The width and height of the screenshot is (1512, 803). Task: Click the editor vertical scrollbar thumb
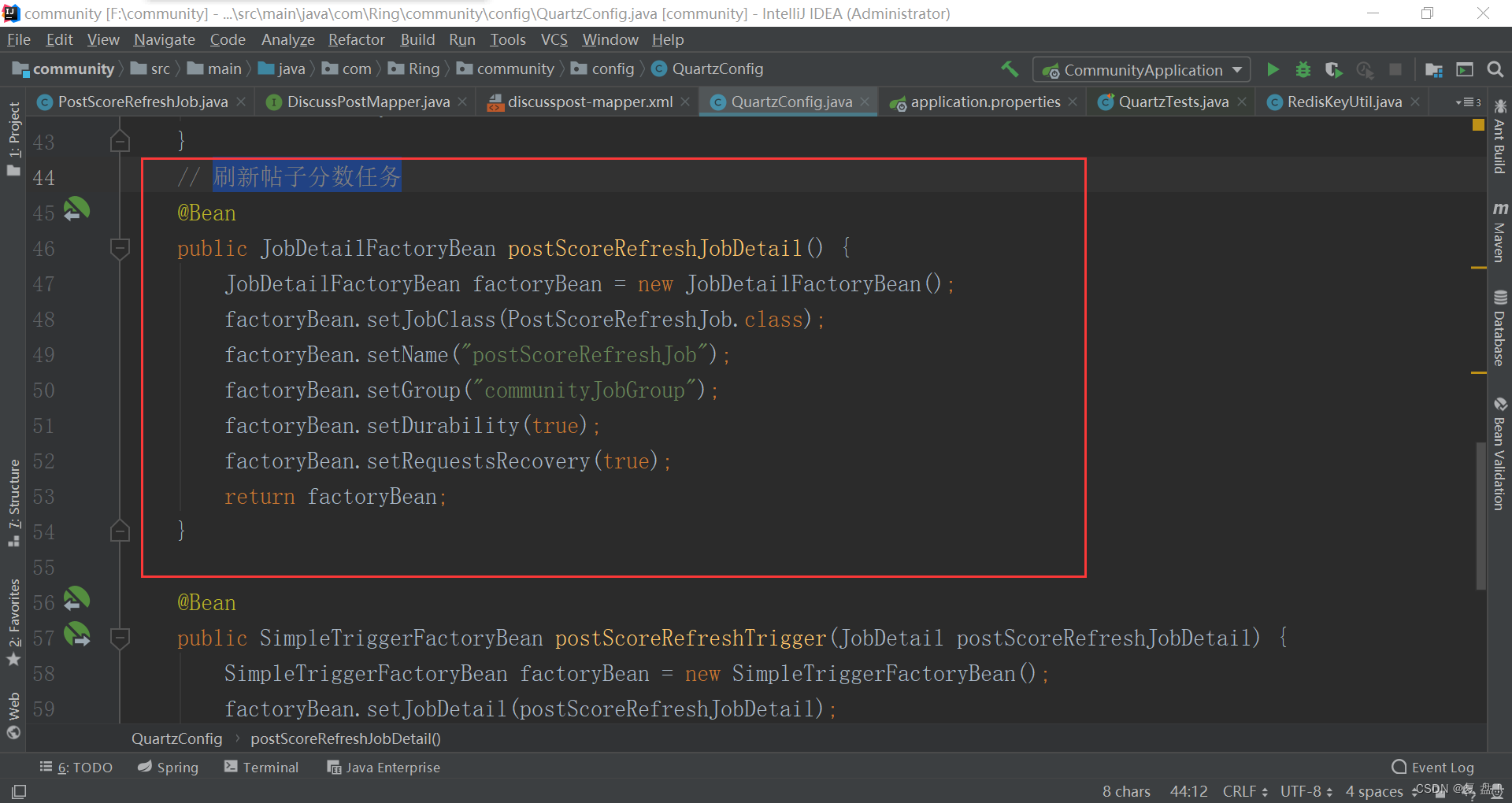(1480, 516)
